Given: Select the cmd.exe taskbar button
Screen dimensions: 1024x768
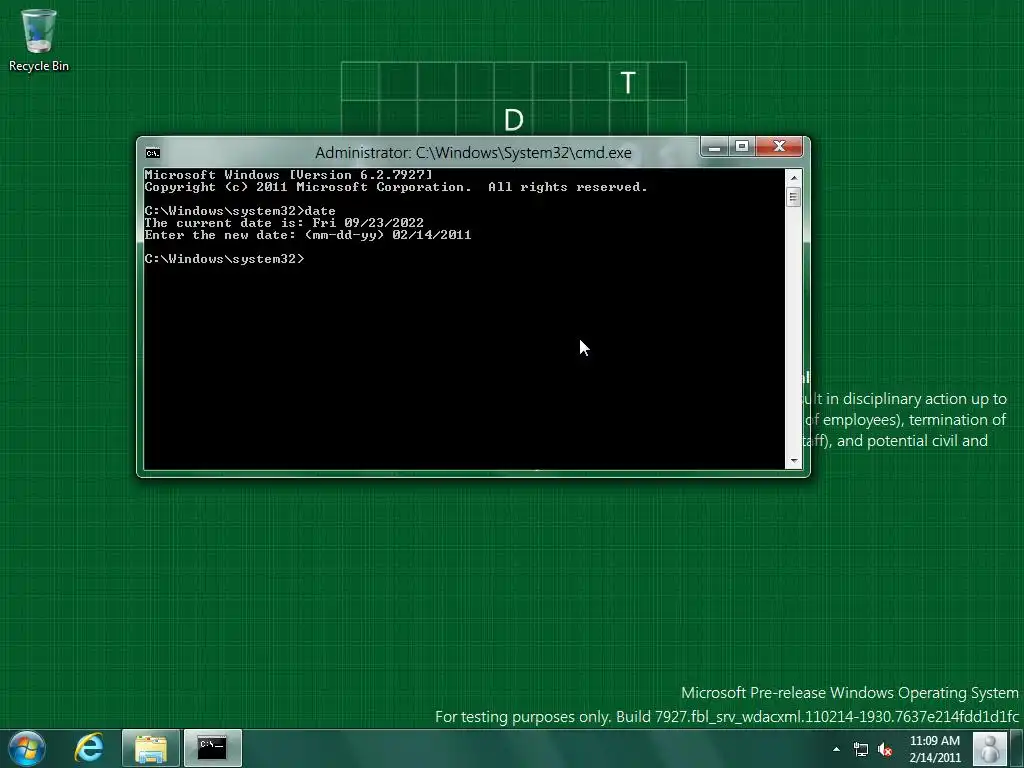Looking at the screenshot, I should point(213,748).
